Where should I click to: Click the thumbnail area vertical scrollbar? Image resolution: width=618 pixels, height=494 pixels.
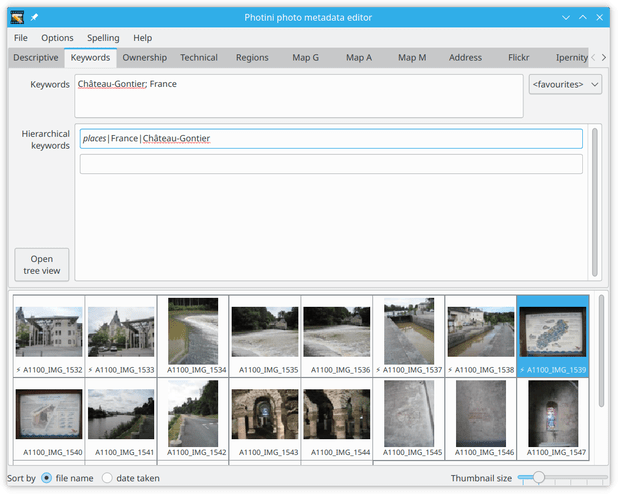(x=601, y=351)
